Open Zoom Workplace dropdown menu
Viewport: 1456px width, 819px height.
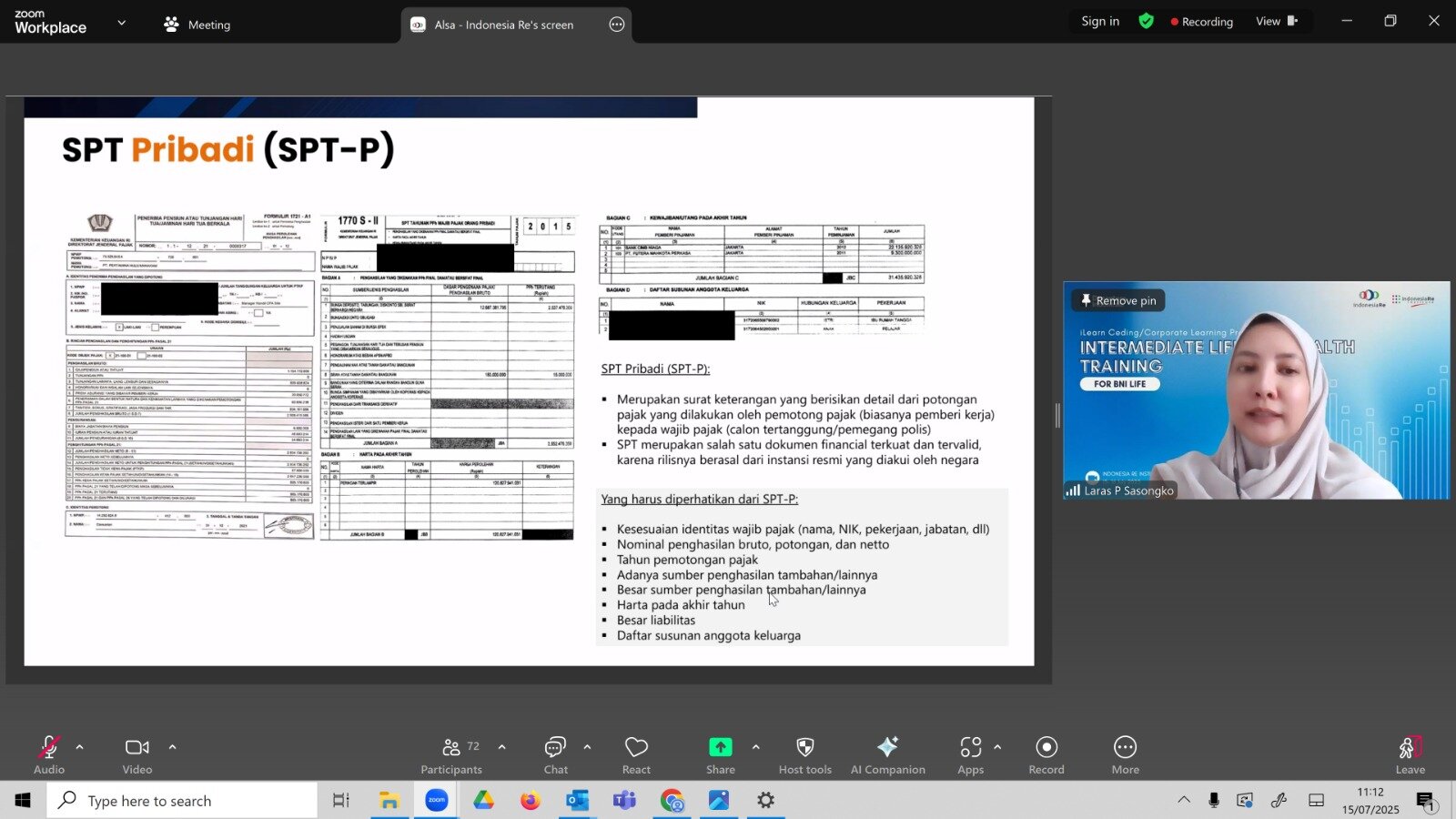[x=122, y=23]
